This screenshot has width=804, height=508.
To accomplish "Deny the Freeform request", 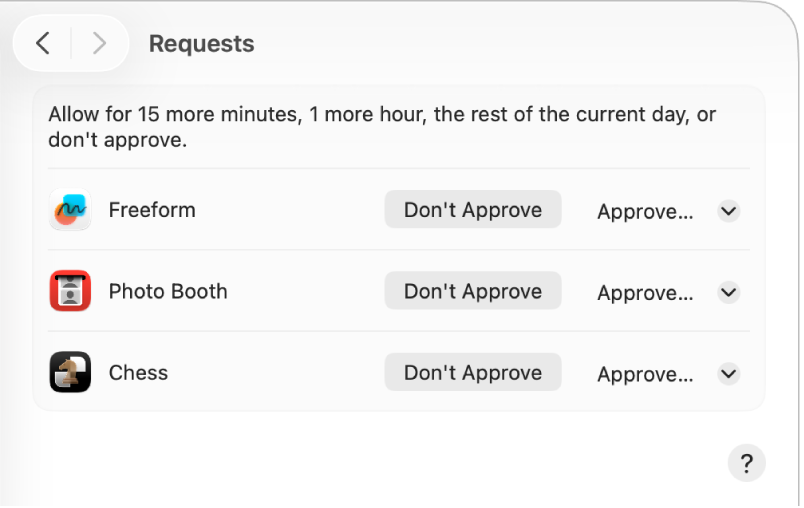I will click(x=473, y=210).
